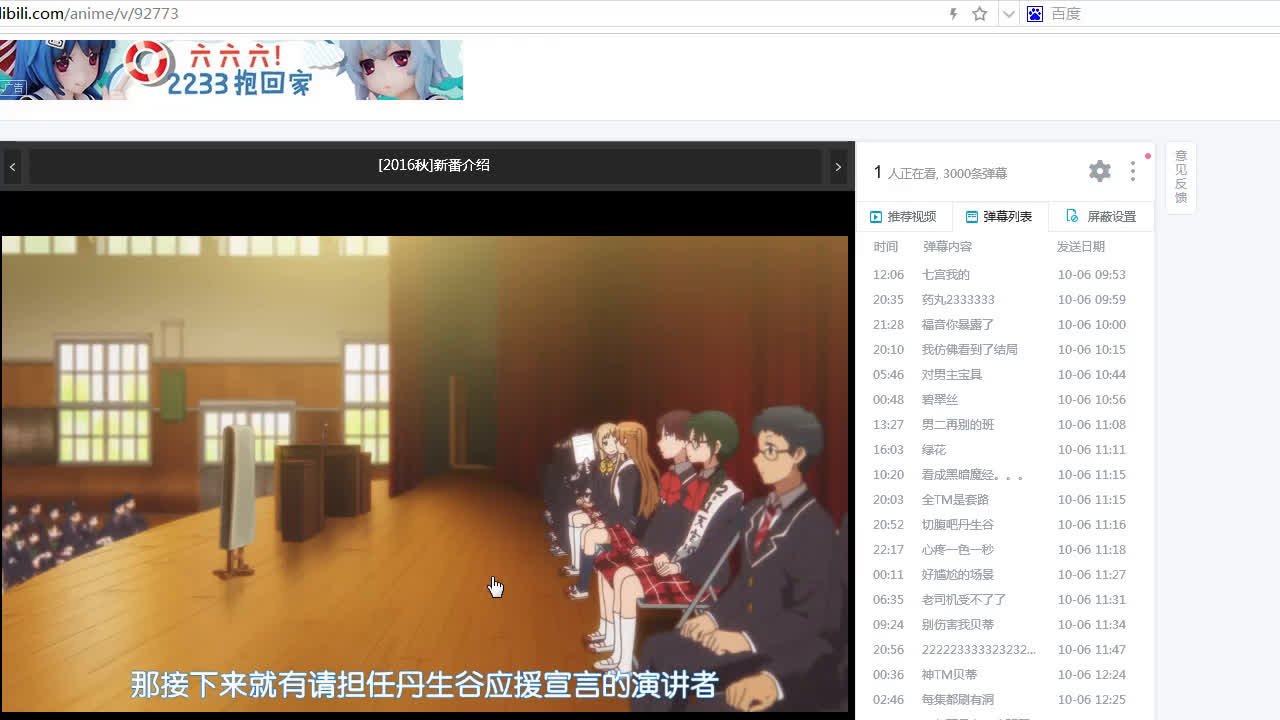Sort danmaku by 时间 column header

pos(886,247)
